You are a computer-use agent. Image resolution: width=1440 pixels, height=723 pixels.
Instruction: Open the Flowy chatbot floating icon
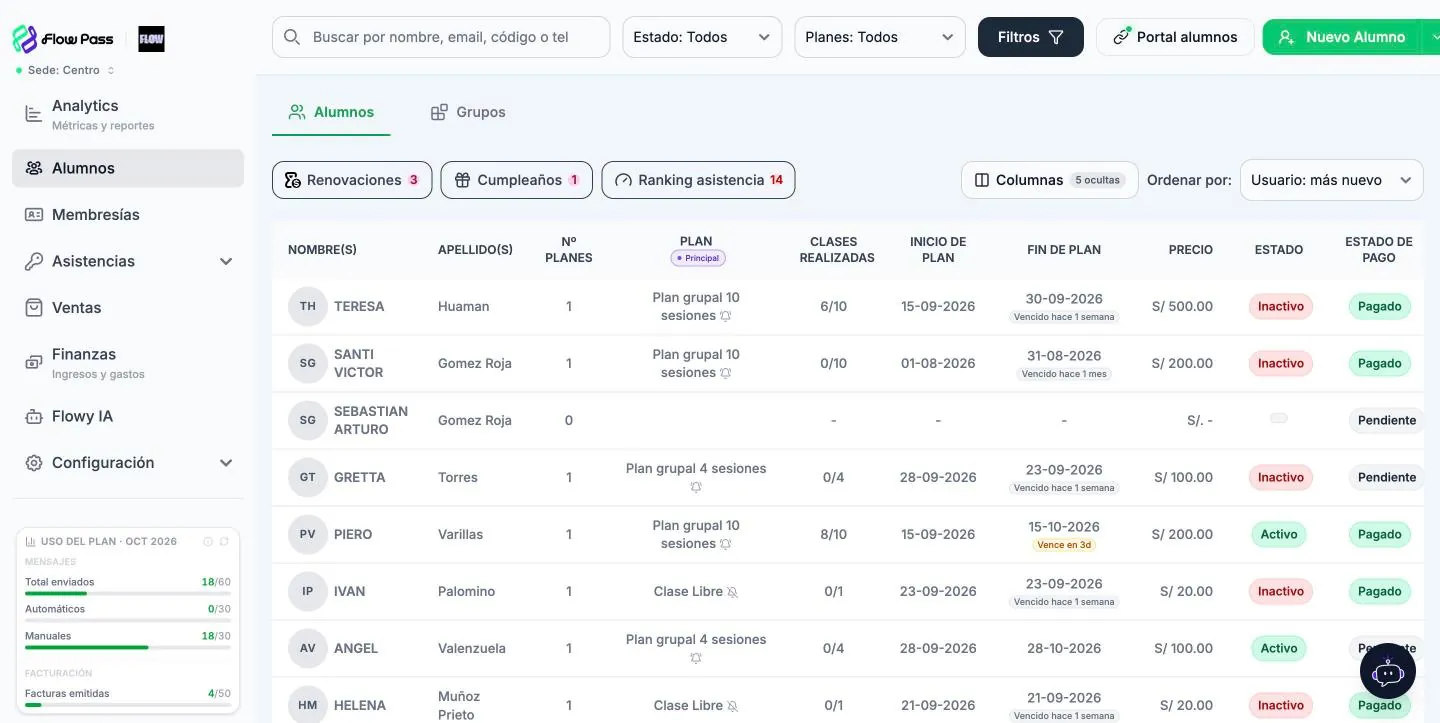pyautogui.click(x=1387, y=671)
